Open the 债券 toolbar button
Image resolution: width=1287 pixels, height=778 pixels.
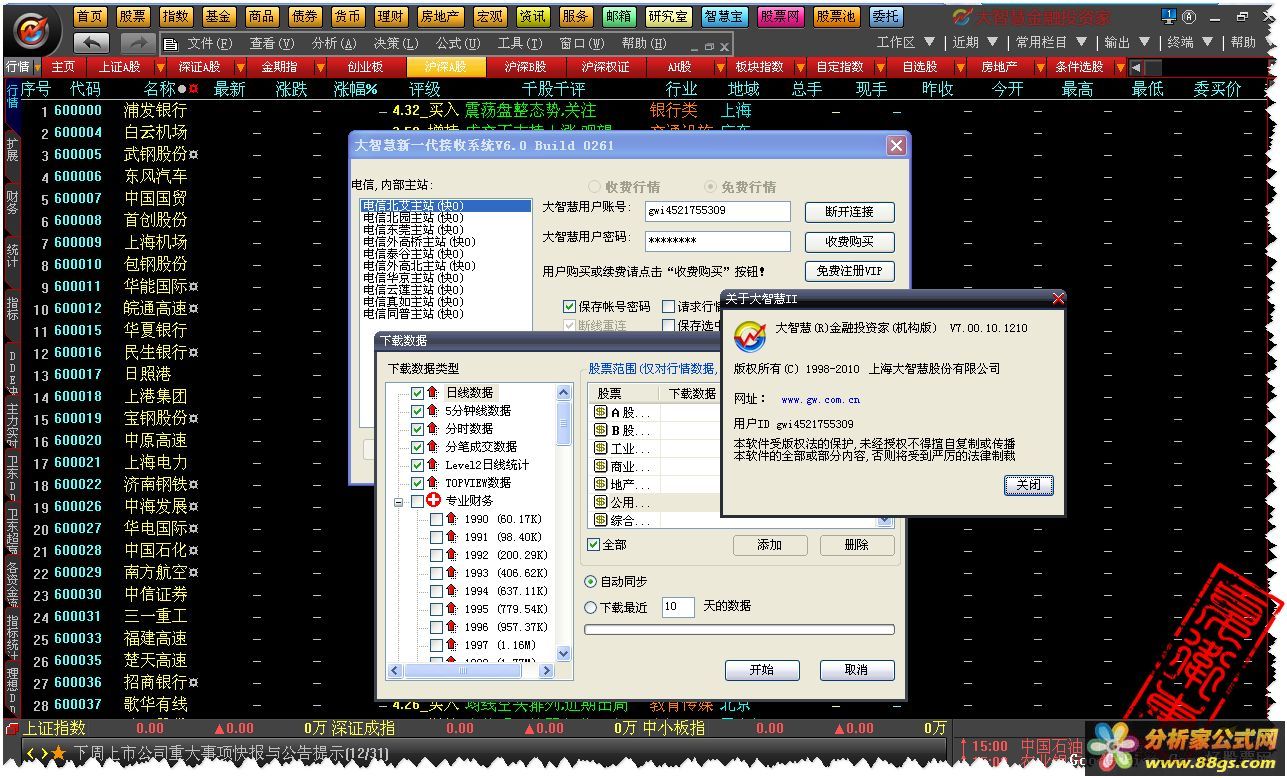click(304, 17)
